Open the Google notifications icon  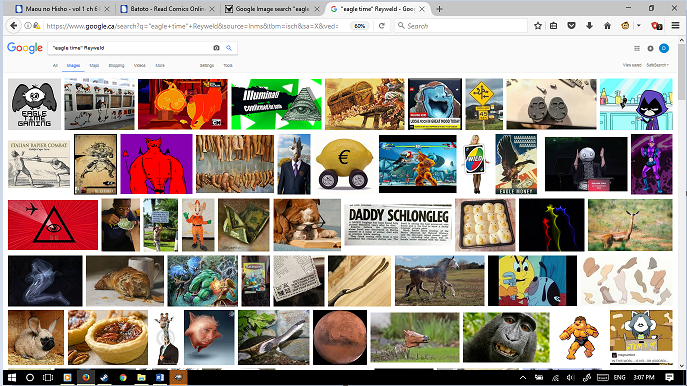point(650,48)
